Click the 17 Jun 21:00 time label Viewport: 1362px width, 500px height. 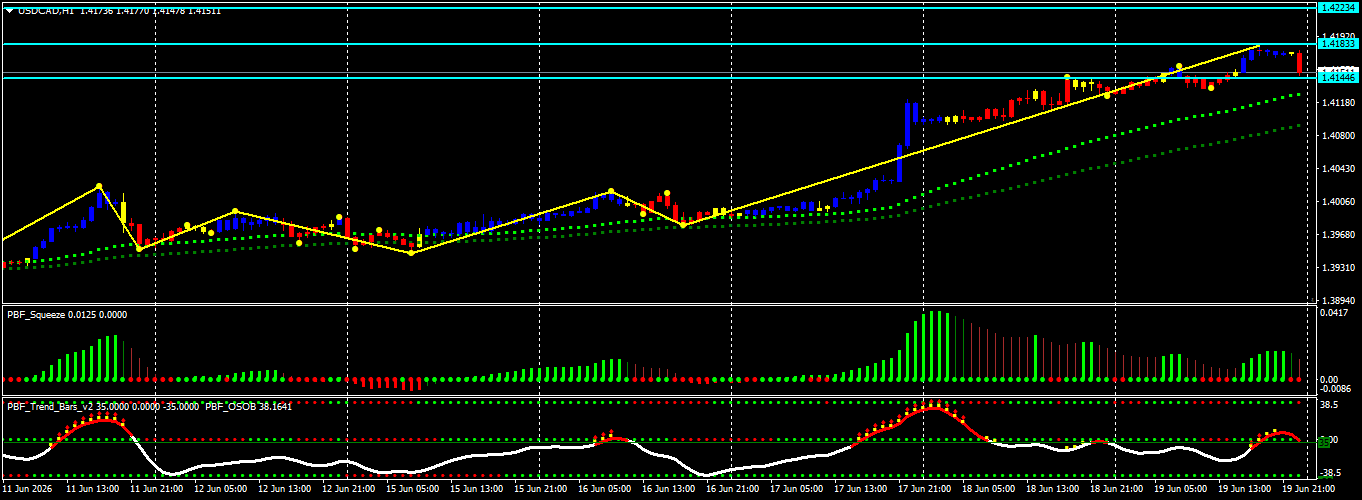925,490
